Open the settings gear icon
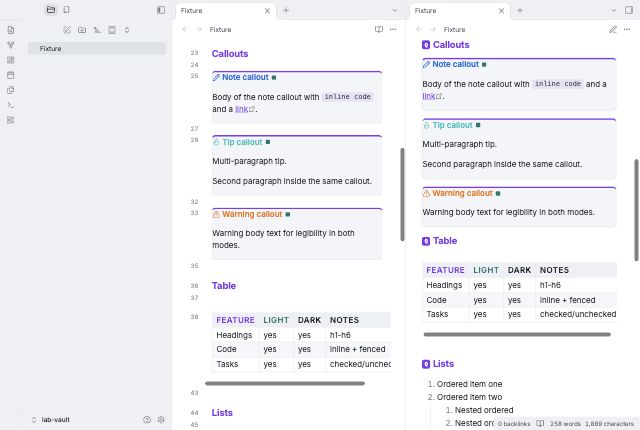 pyautogui.click(x=161, y=419)
